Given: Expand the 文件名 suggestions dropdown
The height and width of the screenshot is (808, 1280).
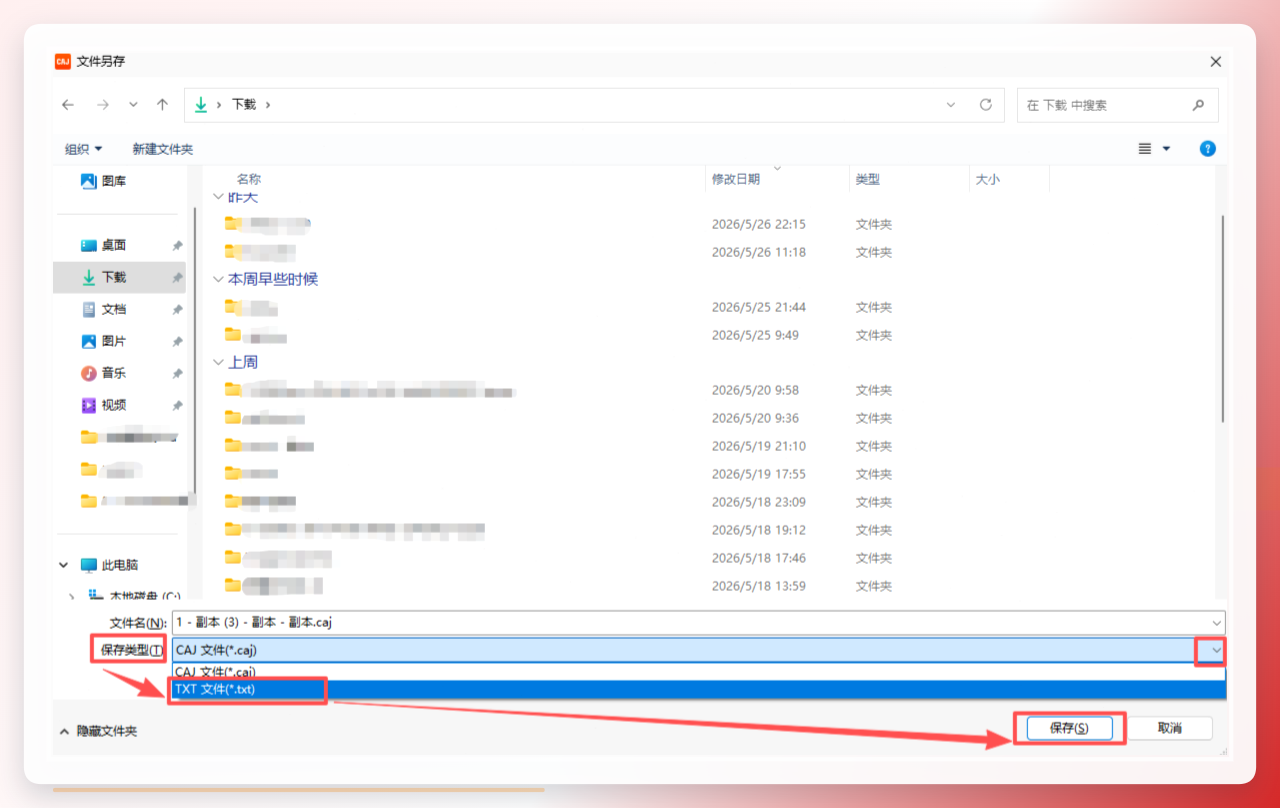Looking at the screenshot, I should pyautogui.click(x=1216, y=622).
